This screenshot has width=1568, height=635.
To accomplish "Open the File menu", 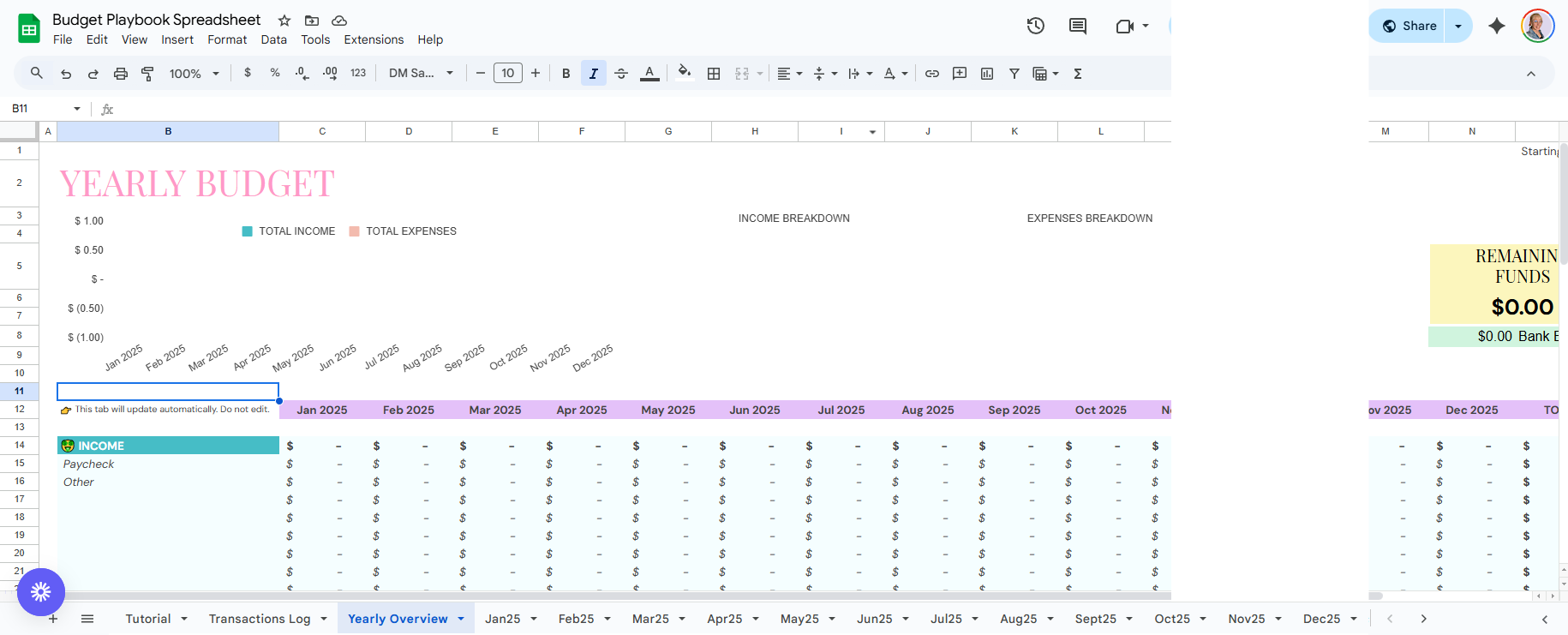I will 63,39.
